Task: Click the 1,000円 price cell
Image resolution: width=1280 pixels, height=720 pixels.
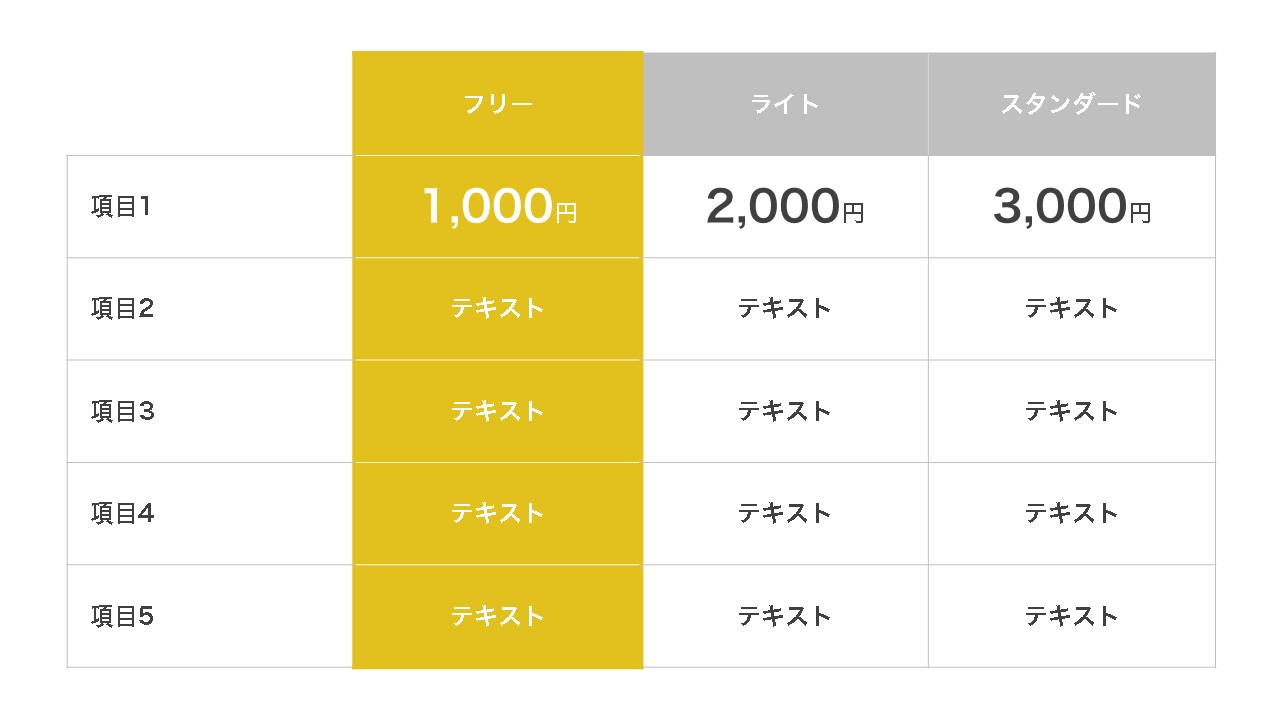Action: click(499, 207)
